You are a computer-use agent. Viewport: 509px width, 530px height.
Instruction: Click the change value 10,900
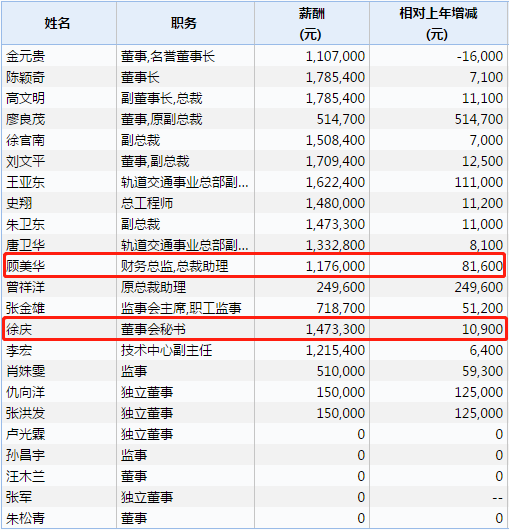coord(482,329)
